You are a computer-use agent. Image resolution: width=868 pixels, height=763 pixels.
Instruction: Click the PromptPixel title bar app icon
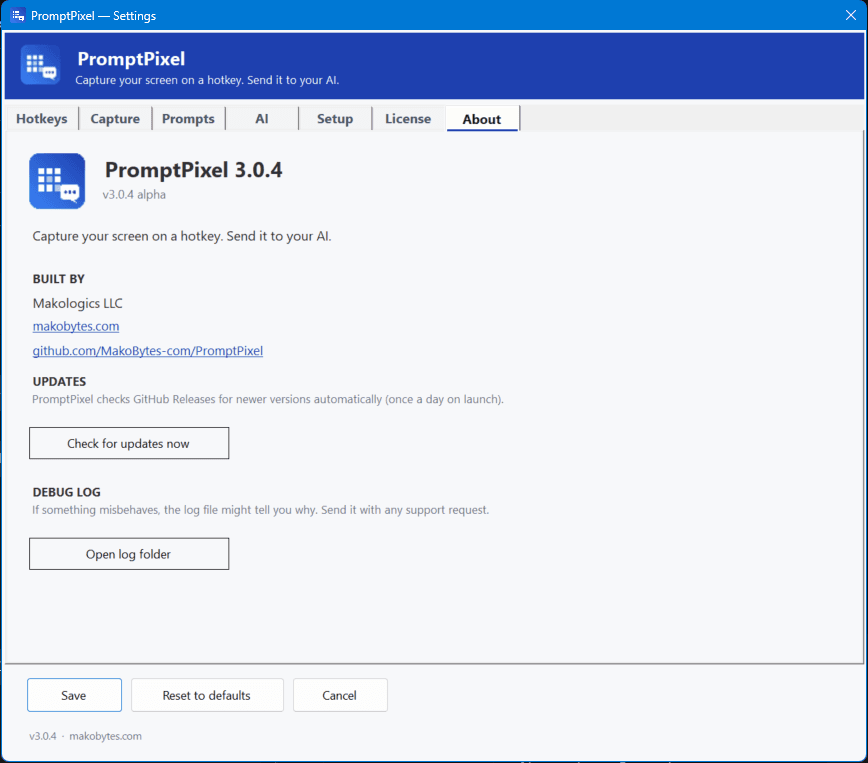coord(18,15)
